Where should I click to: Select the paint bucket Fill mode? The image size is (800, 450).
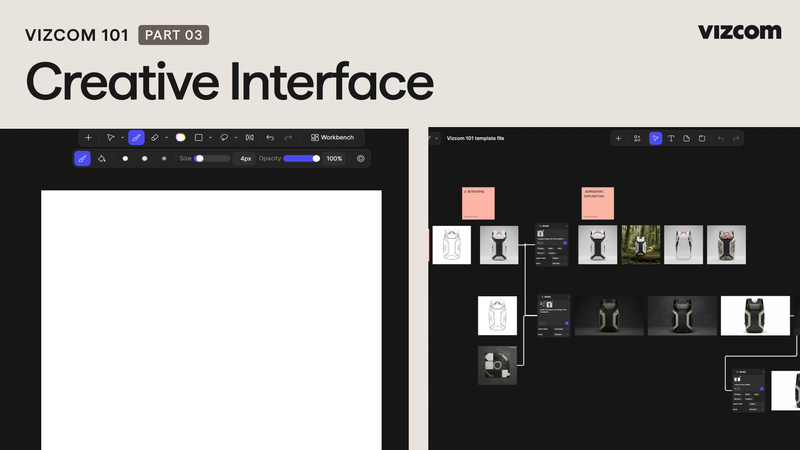102,159
